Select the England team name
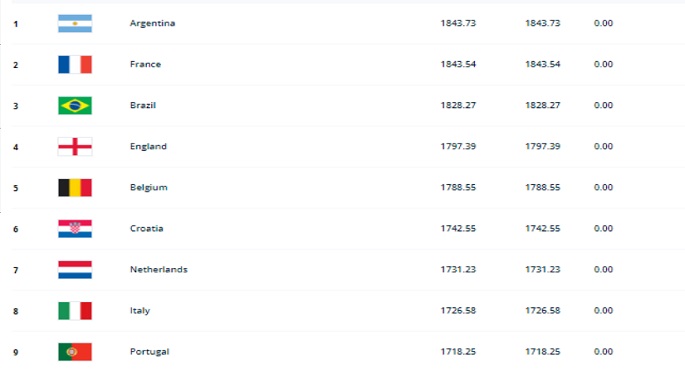Viewport: 685px width, 370px height. [148, 146]
